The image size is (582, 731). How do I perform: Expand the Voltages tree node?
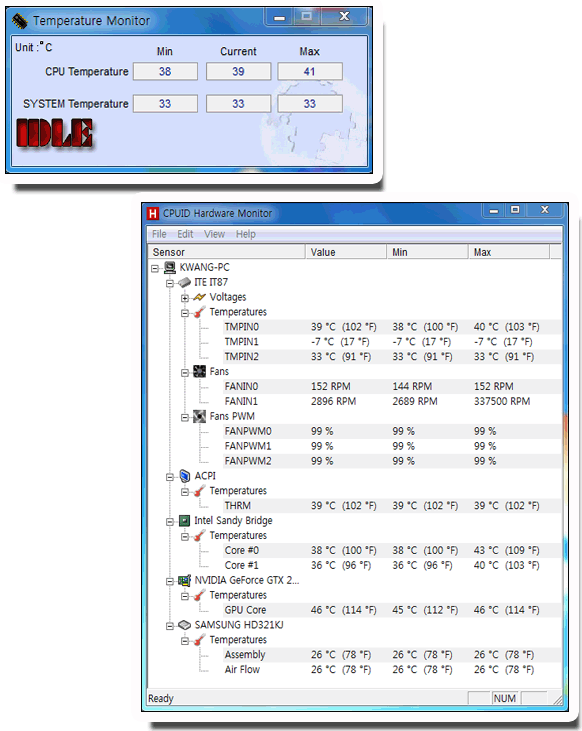(185, 298)
